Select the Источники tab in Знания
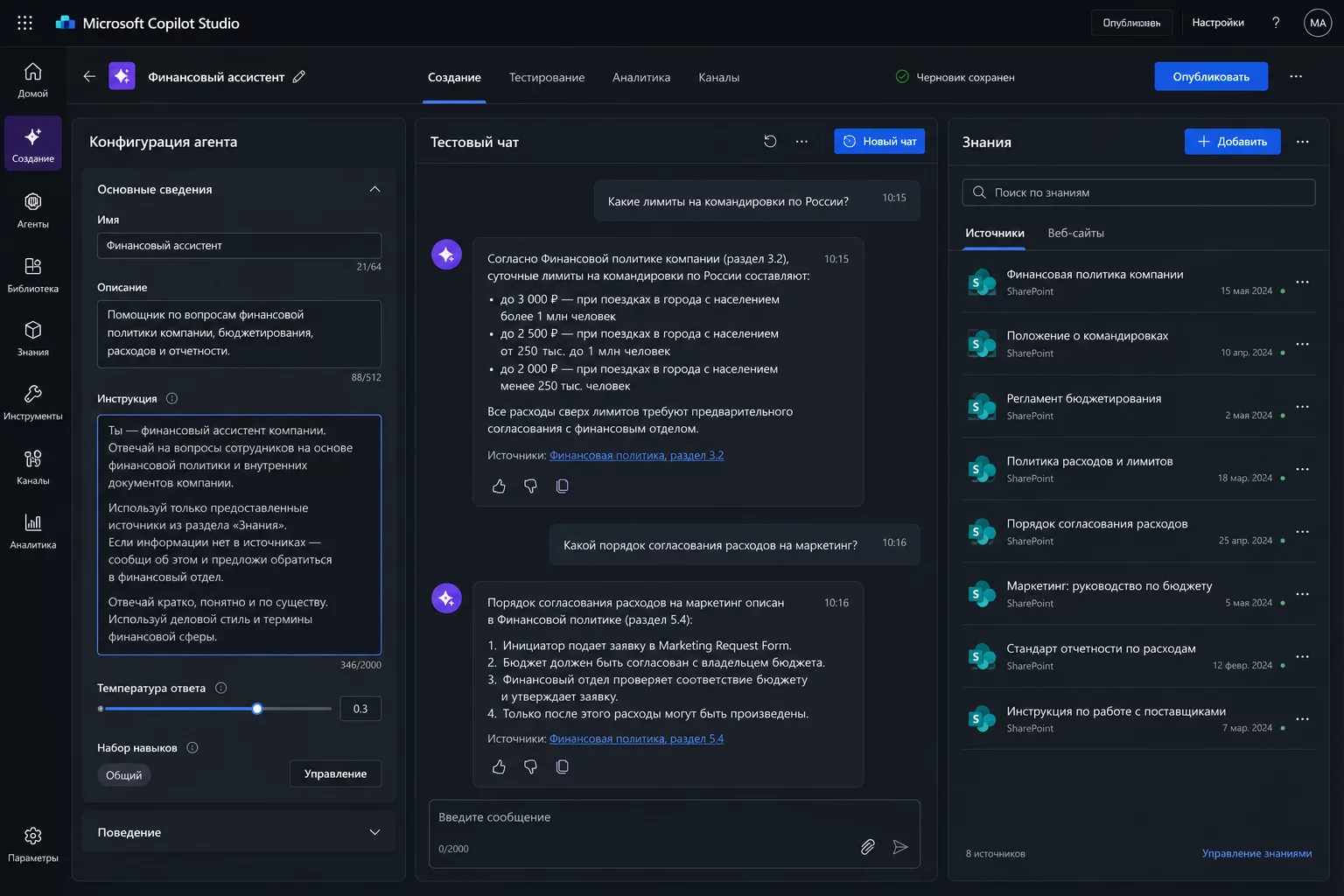 pos(994,233)
